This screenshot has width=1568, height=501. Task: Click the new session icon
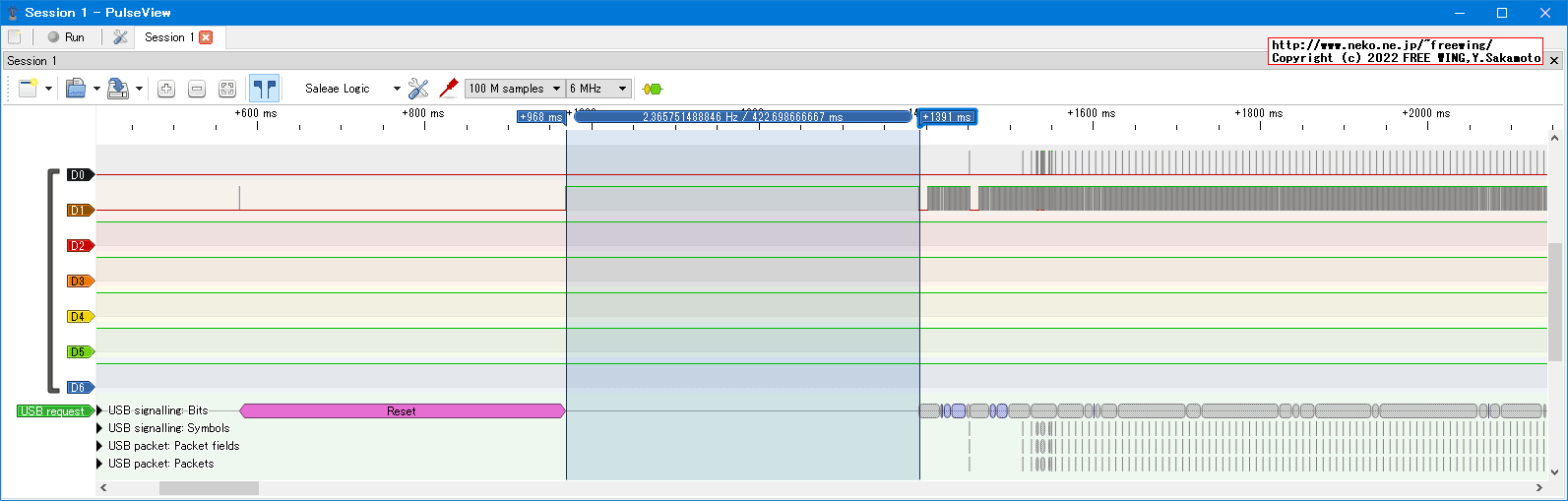click(x=28, y=89)
